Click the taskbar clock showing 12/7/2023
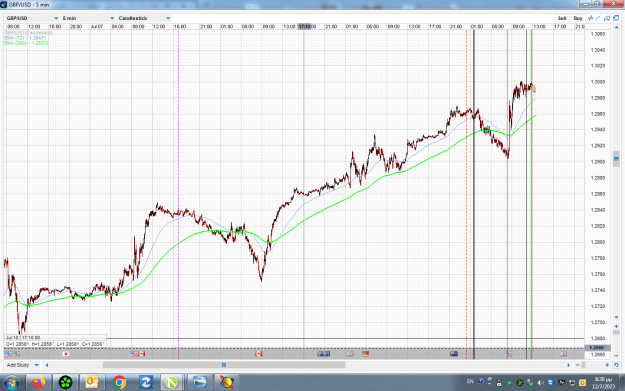 click(x=603, y=383)
